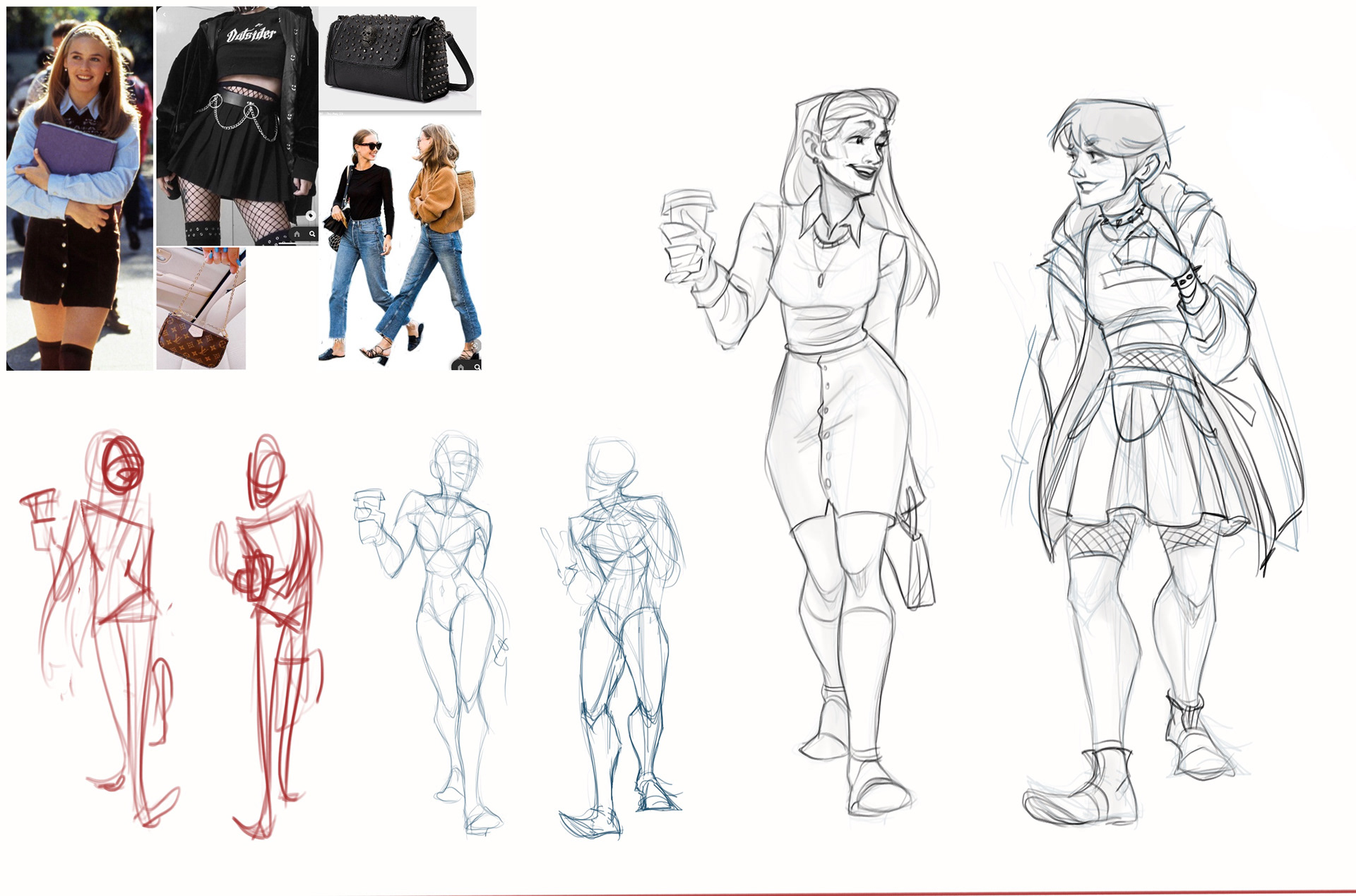Select the Louis Vuitton chain purse reference
The image size is (1356, 896).
pos(201,309)
